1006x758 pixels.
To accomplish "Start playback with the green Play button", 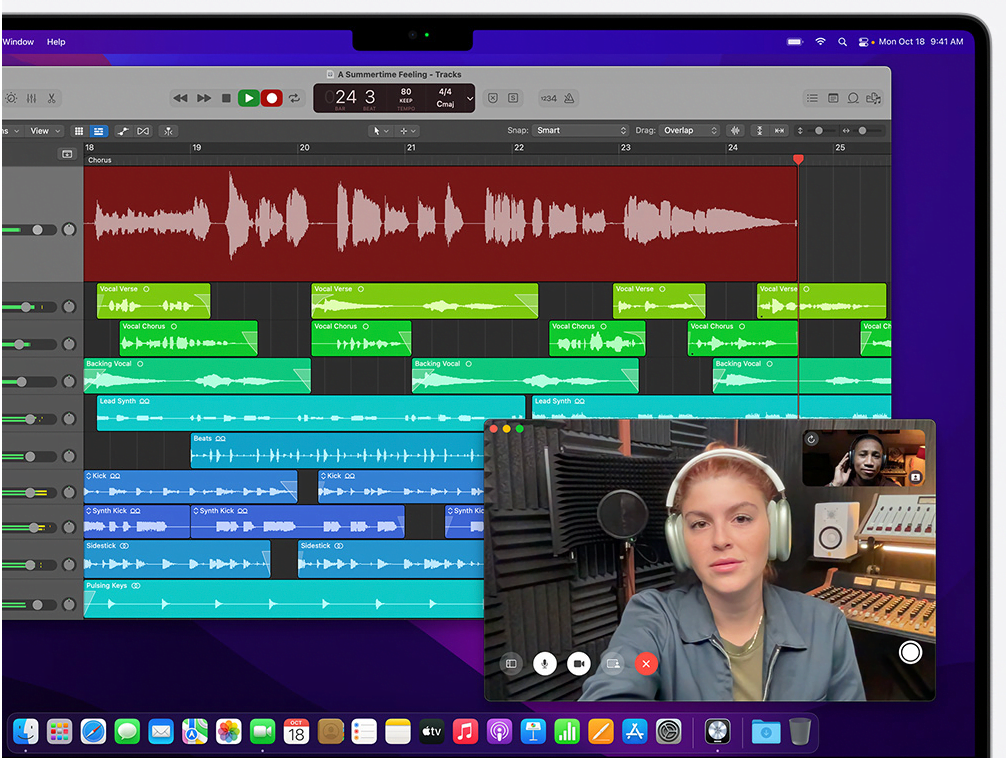I will 249,98.
